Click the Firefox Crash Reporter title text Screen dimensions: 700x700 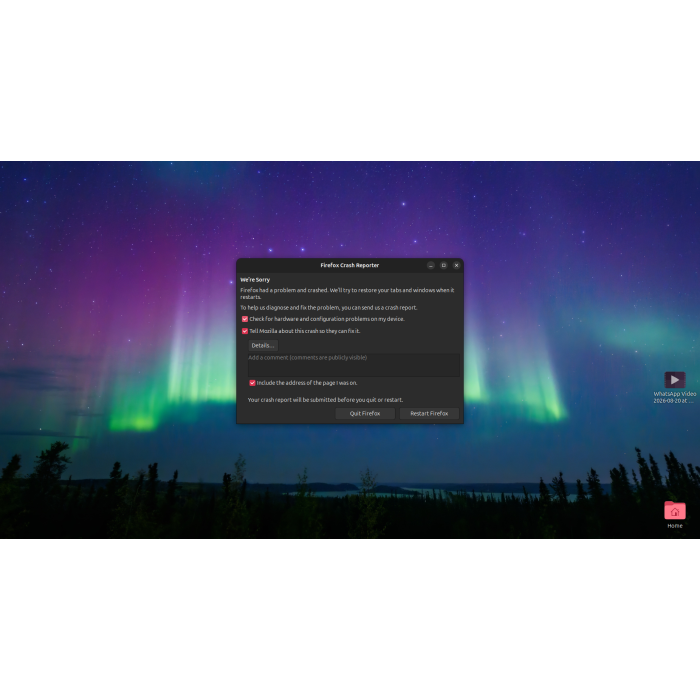point(350,265)
